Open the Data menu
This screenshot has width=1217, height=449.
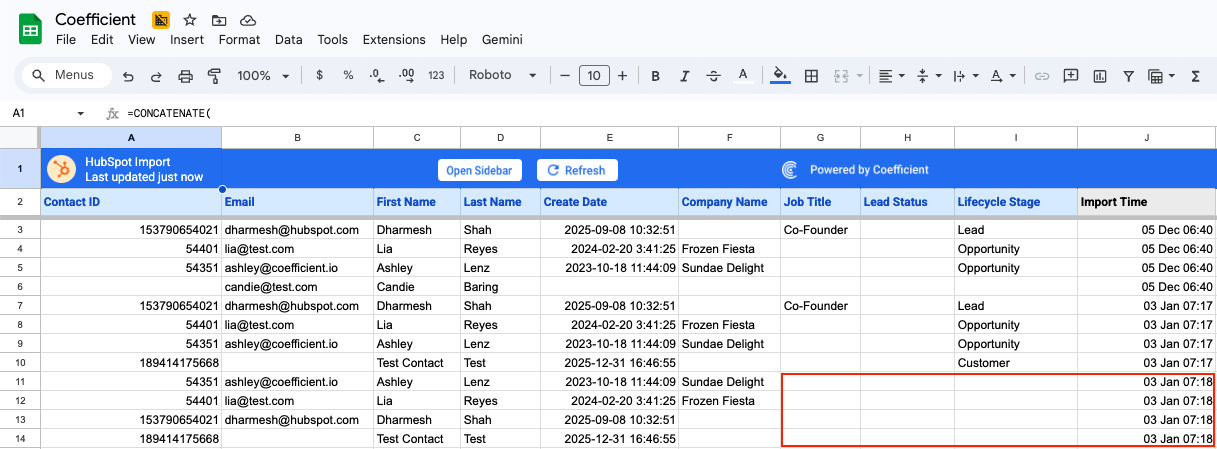(288, 40)
